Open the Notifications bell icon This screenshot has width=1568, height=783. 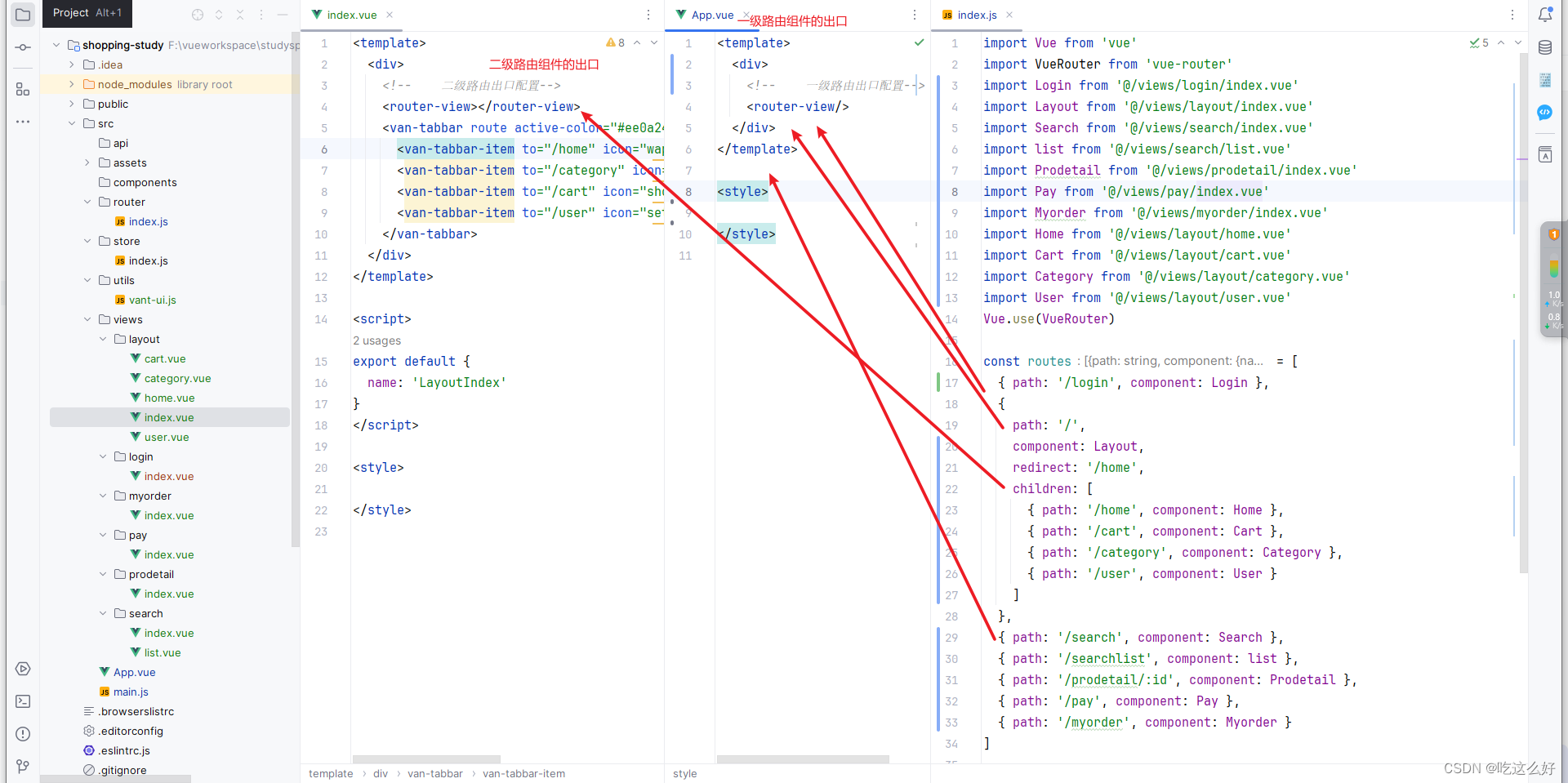point(1545,15)
